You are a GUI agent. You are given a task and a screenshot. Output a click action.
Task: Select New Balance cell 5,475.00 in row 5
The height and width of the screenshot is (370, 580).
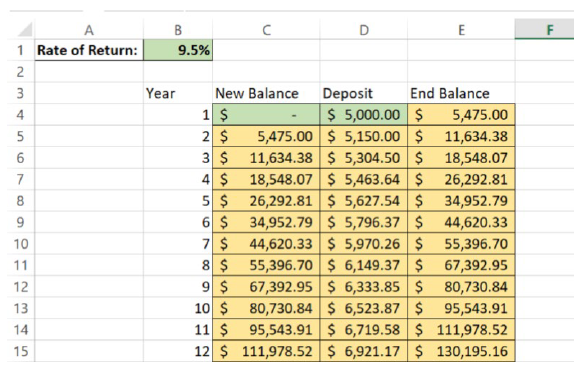pos(266,136)
